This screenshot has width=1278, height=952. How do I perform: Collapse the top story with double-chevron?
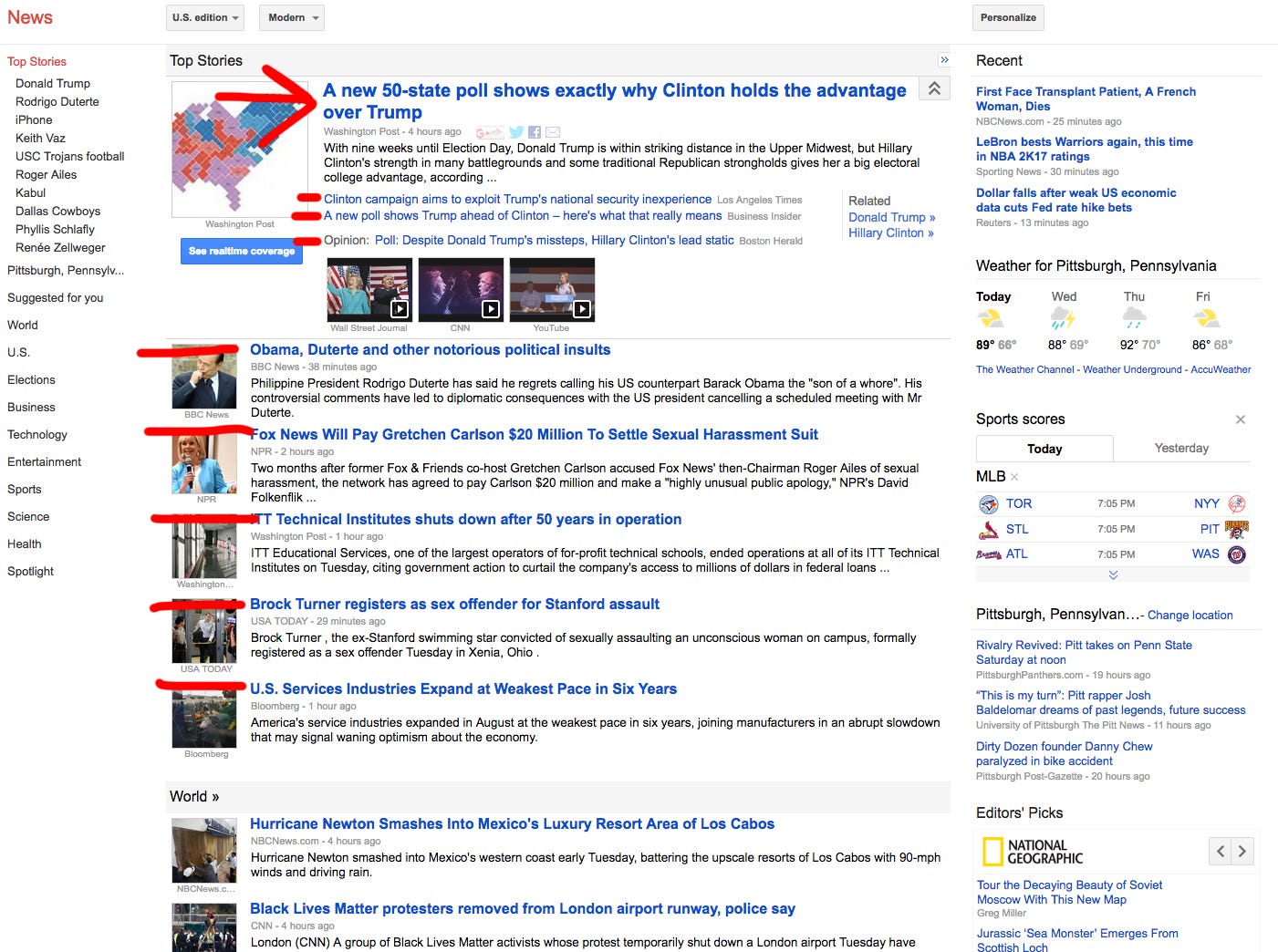pyautogui.click(x=934, y=88)
